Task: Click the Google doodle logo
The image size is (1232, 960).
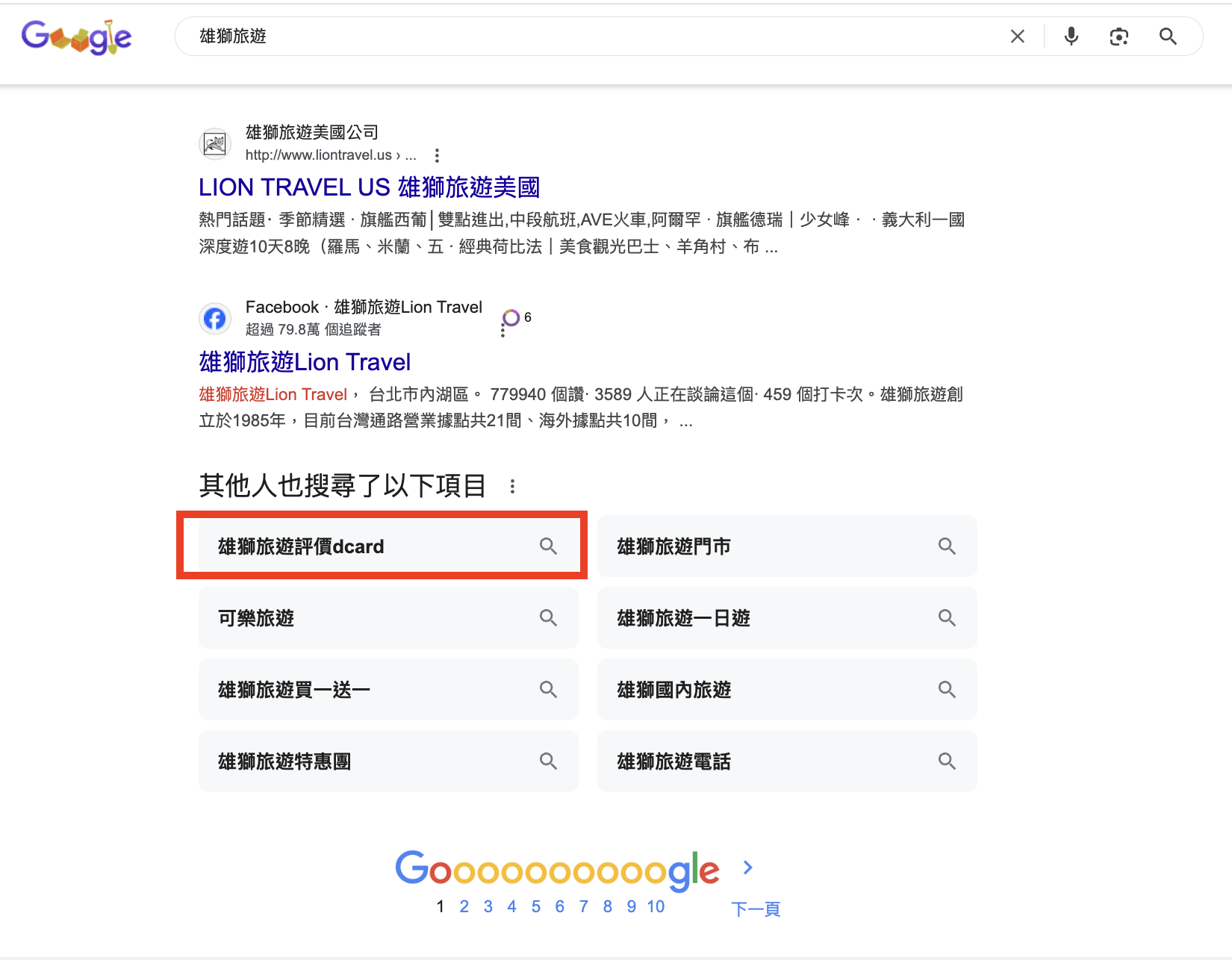Action: [76, 37]
